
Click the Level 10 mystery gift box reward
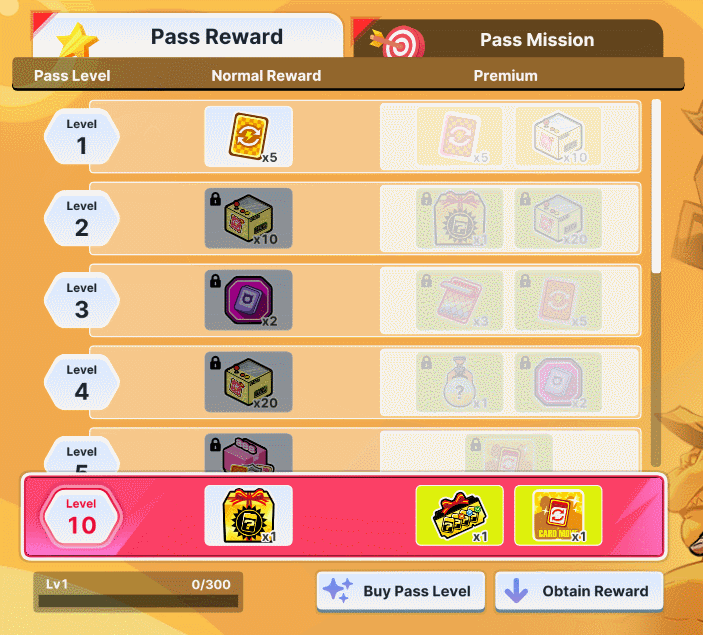click(x=248, y=515)
